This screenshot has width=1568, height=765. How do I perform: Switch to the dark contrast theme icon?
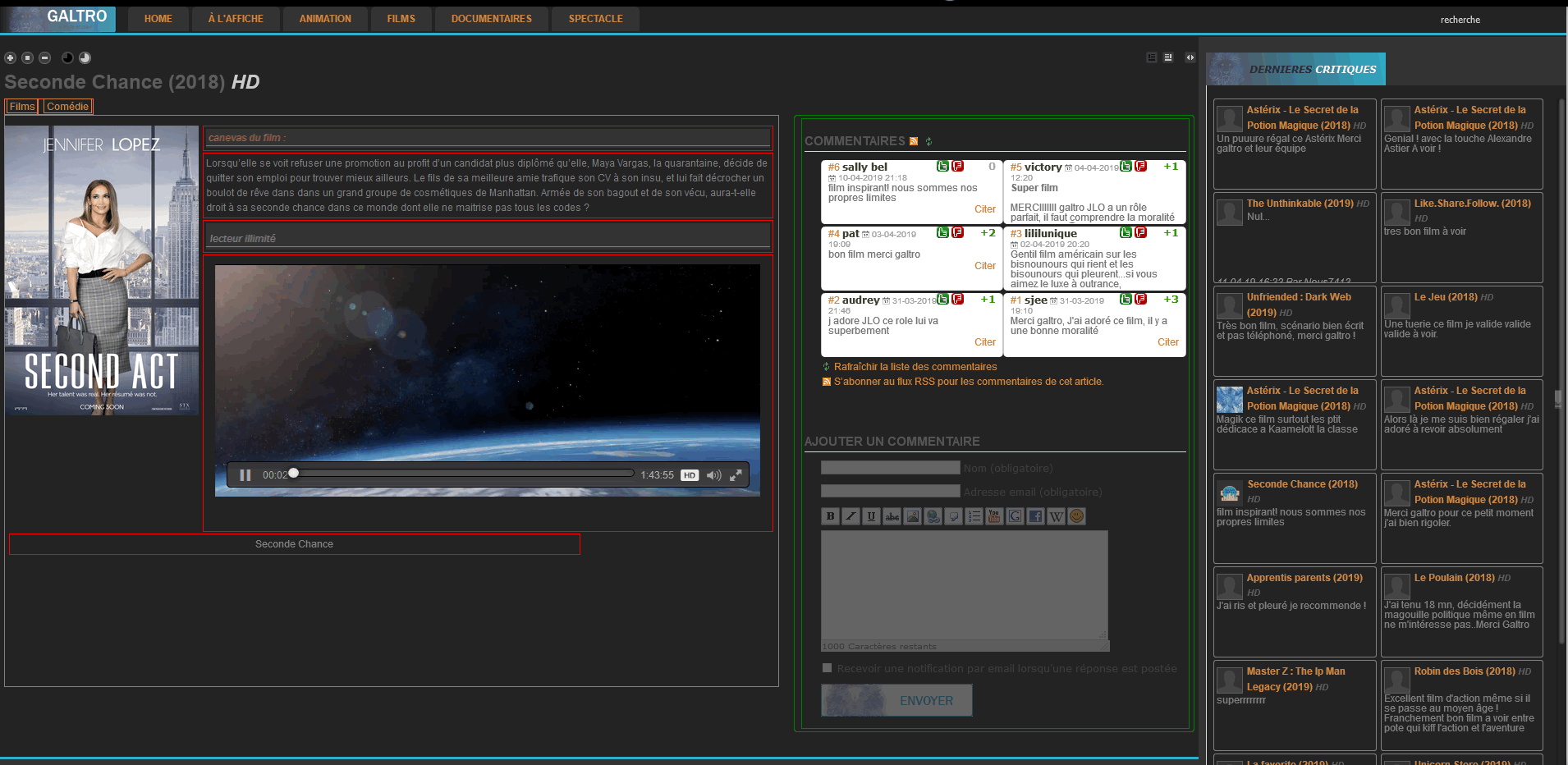point(67,57)
